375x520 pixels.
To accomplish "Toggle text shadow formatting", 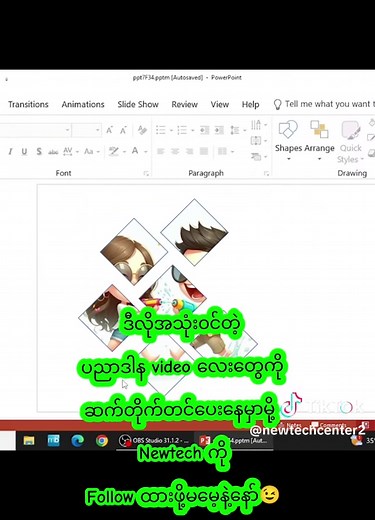I will [x=39, y=152].
